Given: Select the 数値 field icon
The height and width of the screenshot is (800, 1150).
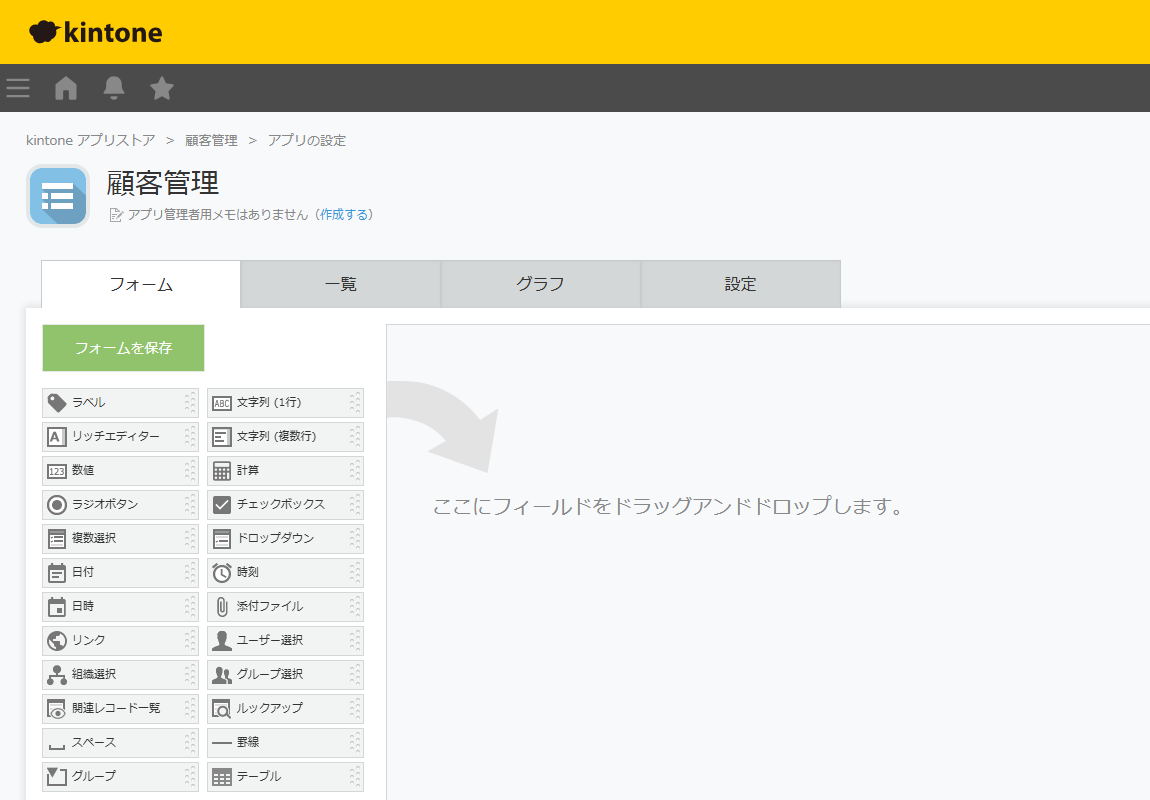Looking at the screenshot, I should coord(56,471).
